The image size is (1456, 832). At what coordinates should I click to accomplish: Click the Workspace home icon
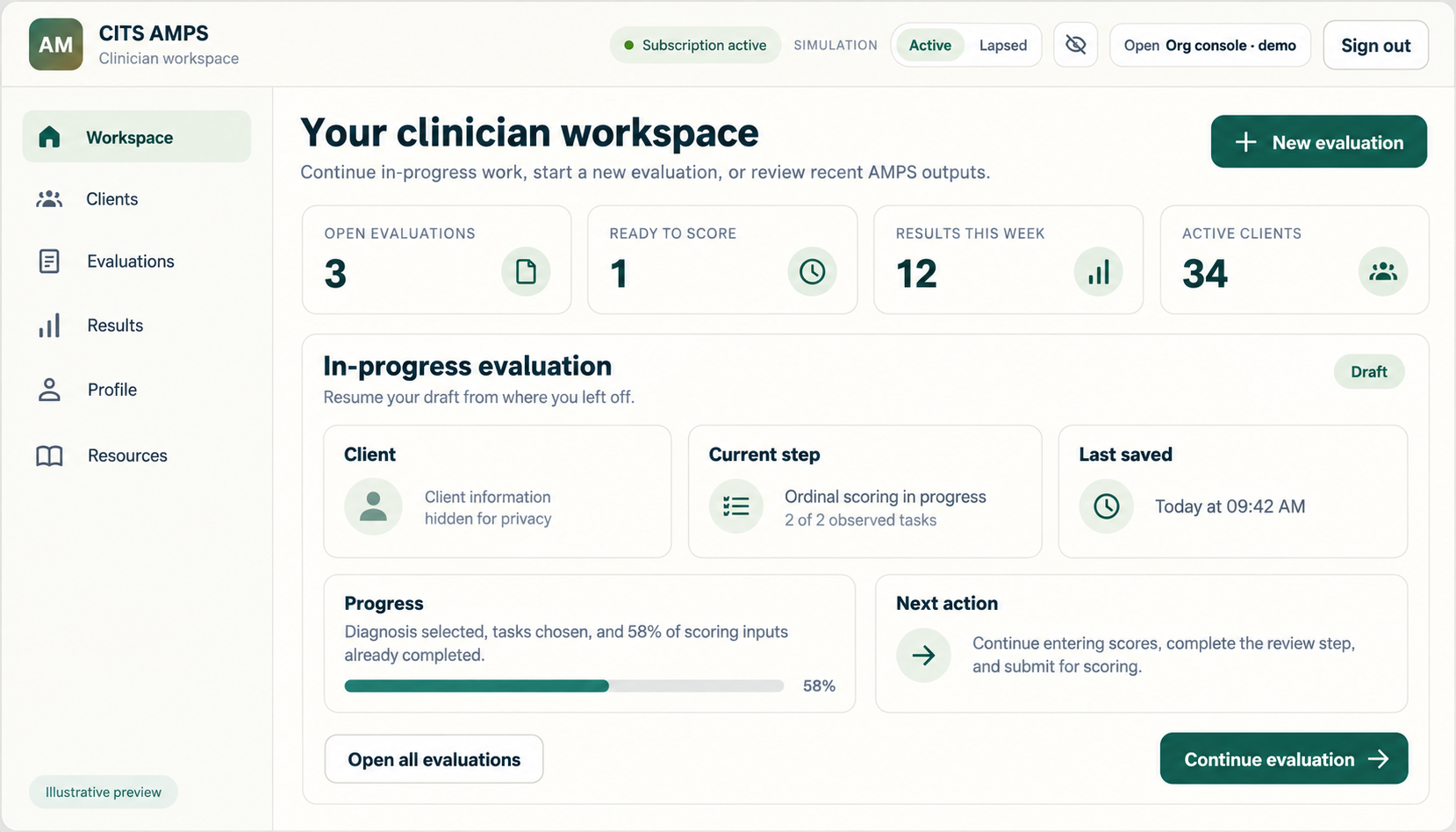pos(50,137)
